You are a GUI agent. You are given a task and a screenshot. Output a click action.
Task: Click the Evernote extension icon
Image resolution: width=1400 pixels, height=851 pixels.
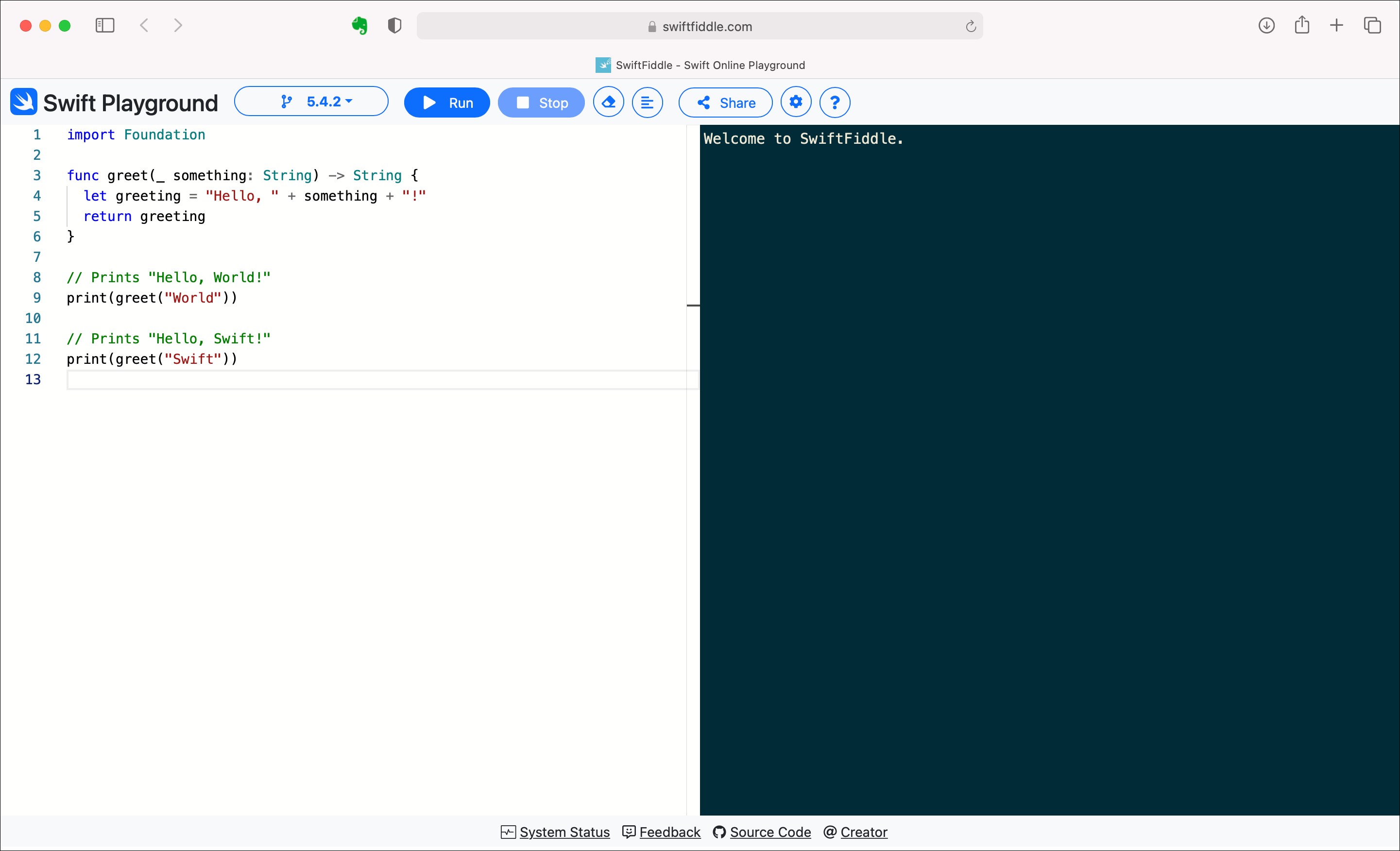[359, 26]
